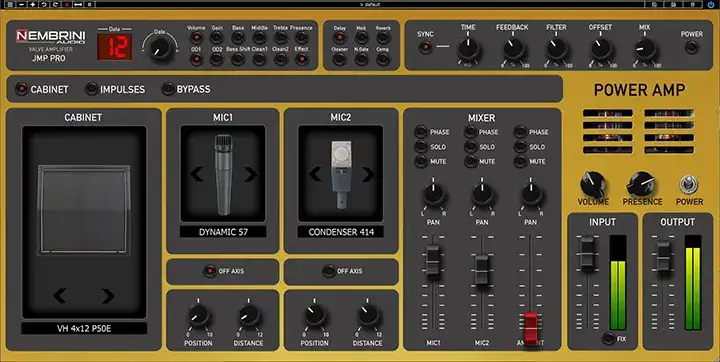
Task: Select the Bass preamp button
Action: coord(238,37)
